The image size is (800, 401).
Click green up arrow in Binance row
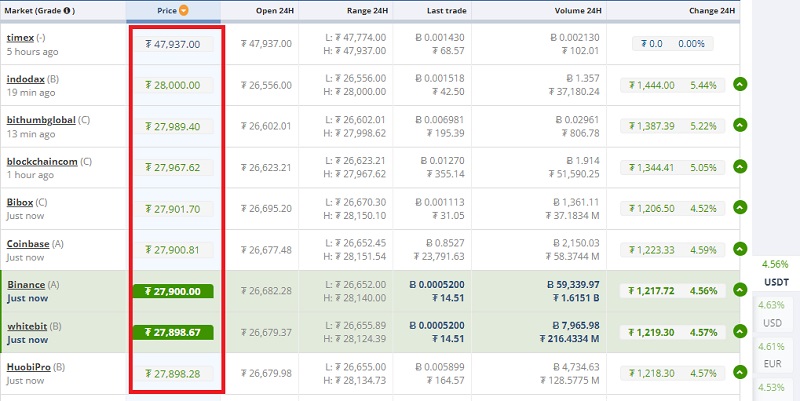point(740,290)
